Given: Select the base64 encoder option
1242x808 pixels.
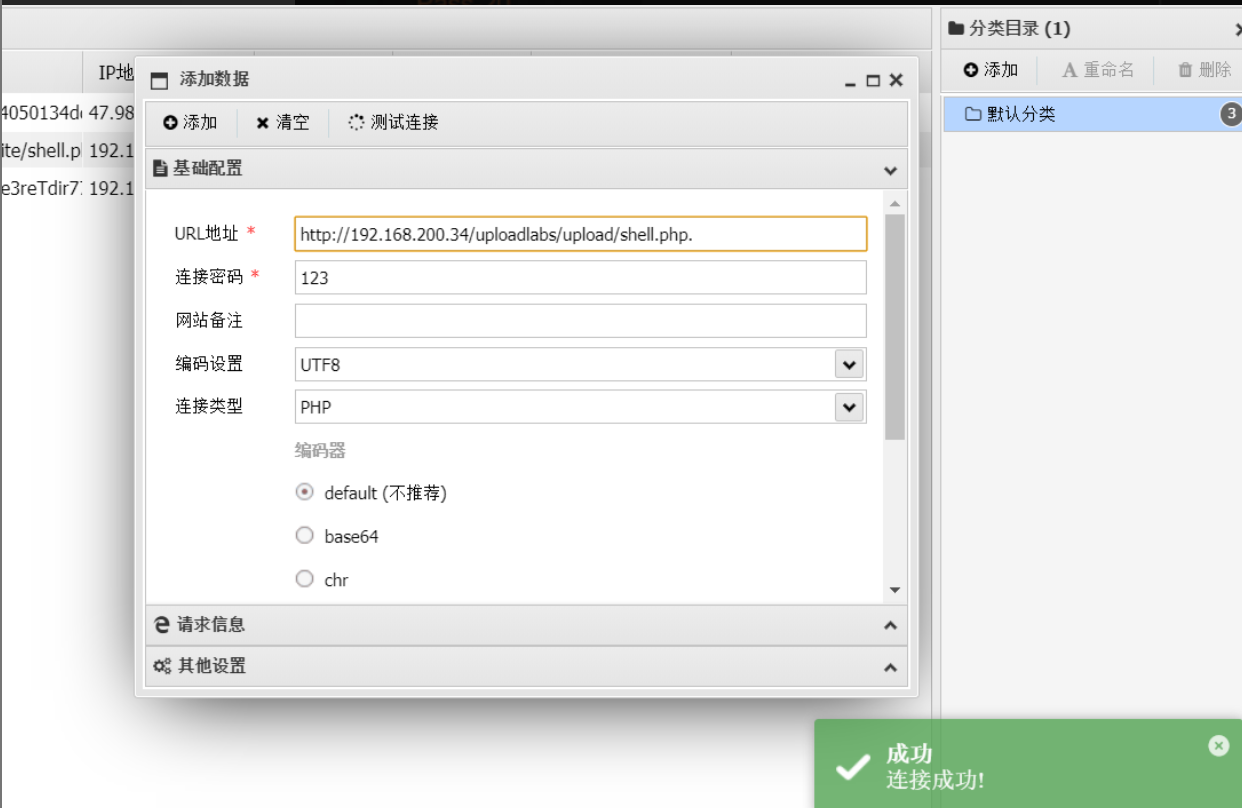Looking at the screenshot, I should [305, 536].
